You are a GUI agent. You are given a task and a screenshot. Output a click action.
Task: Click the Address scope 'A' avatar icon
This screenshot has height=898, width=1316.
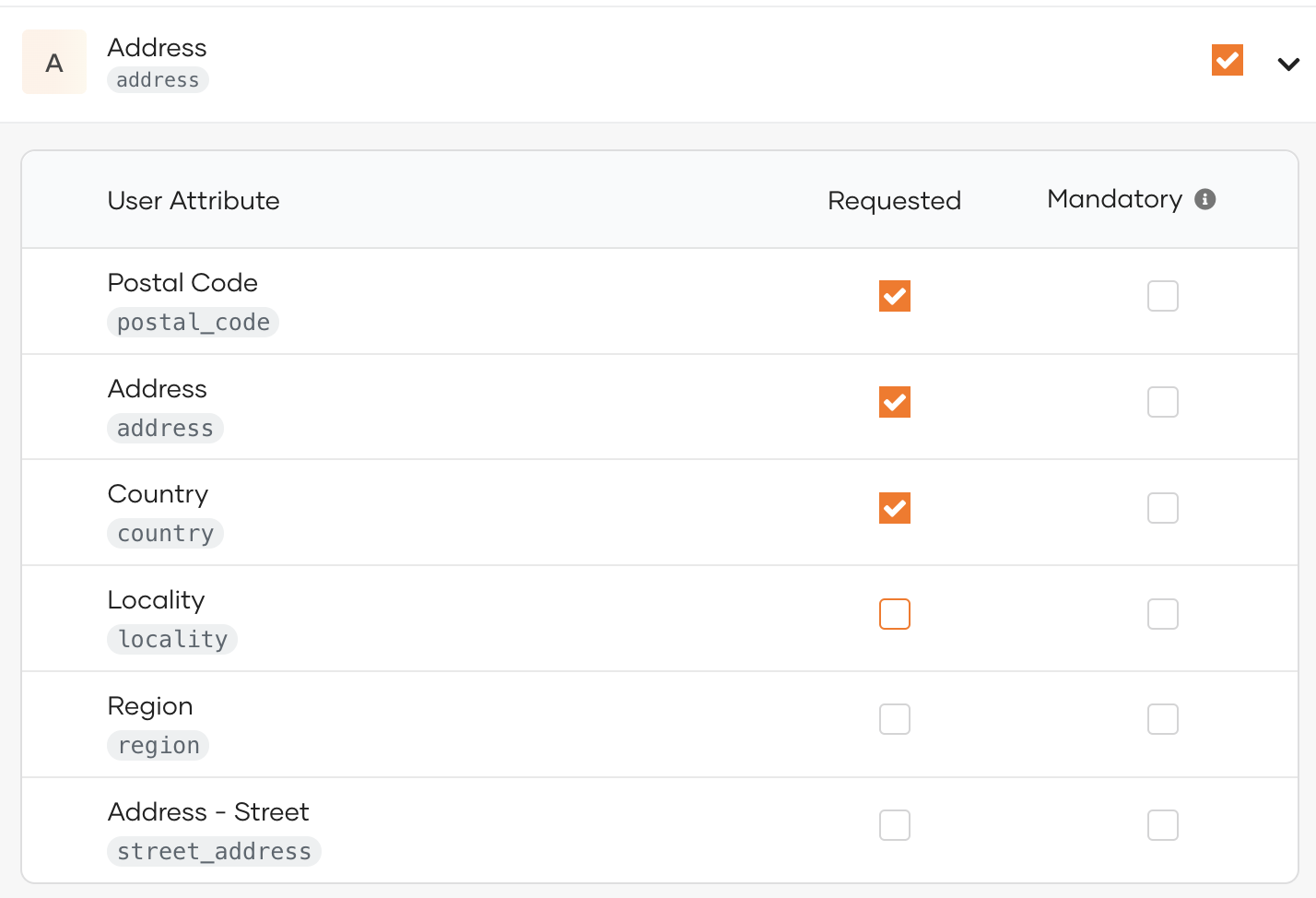(x=54, y=62)
